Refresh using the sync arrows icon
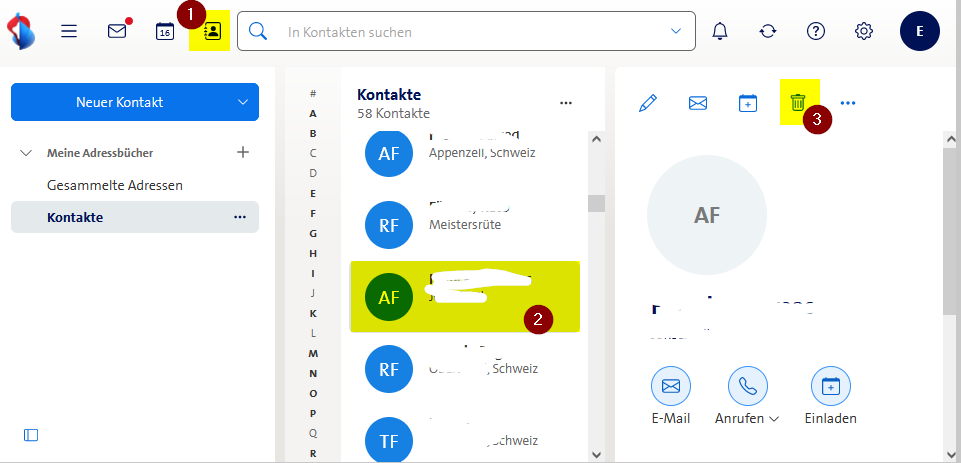Screen dimensions: 961x463 pos(767,31)
